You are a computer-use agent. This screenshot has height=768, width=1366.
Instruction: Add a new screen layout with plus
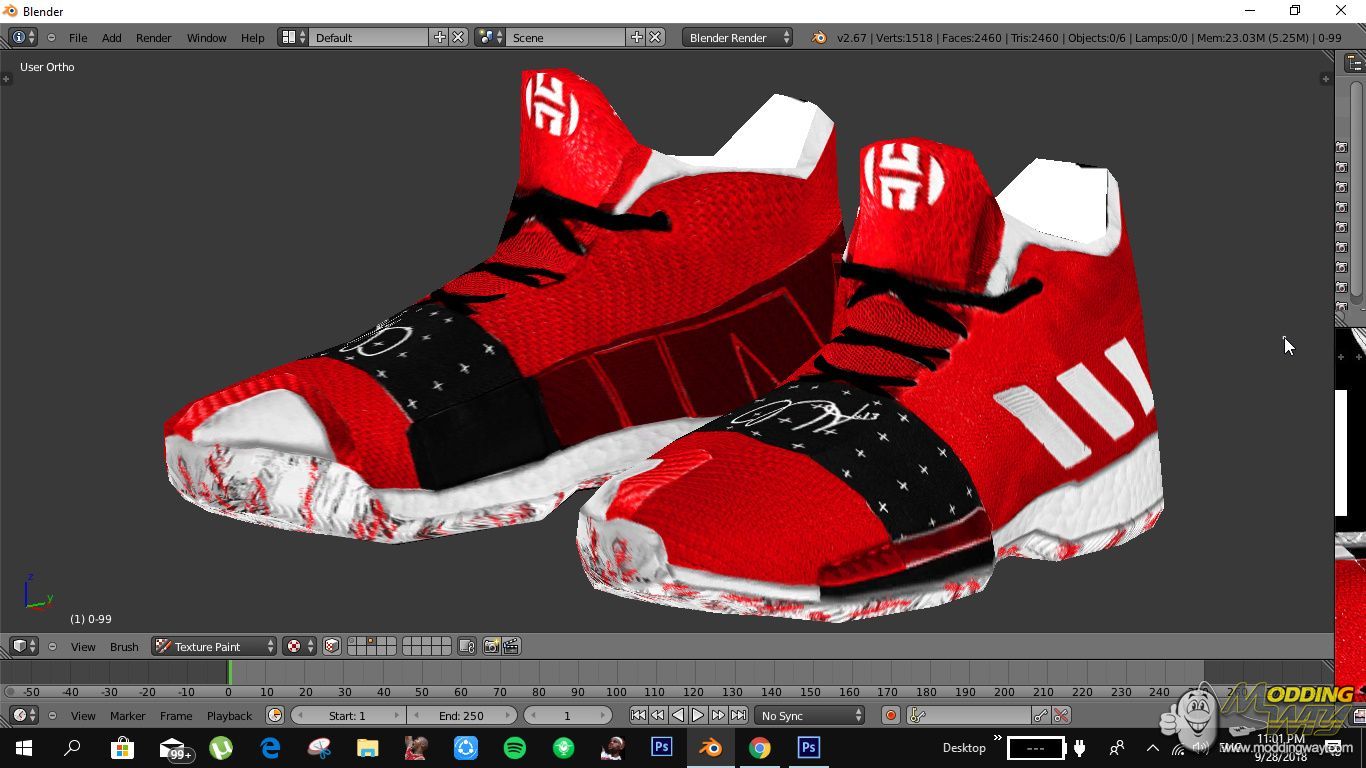[439, 37]
